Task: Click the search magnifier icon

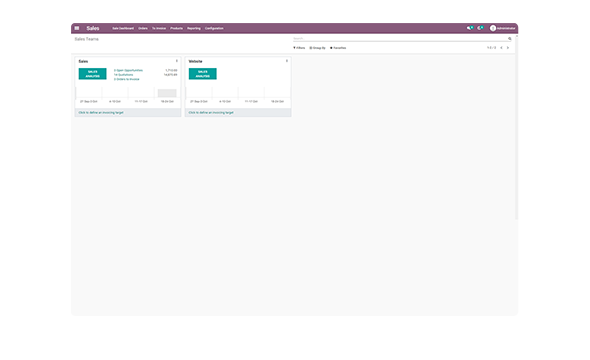Action: tap(510, 39)
